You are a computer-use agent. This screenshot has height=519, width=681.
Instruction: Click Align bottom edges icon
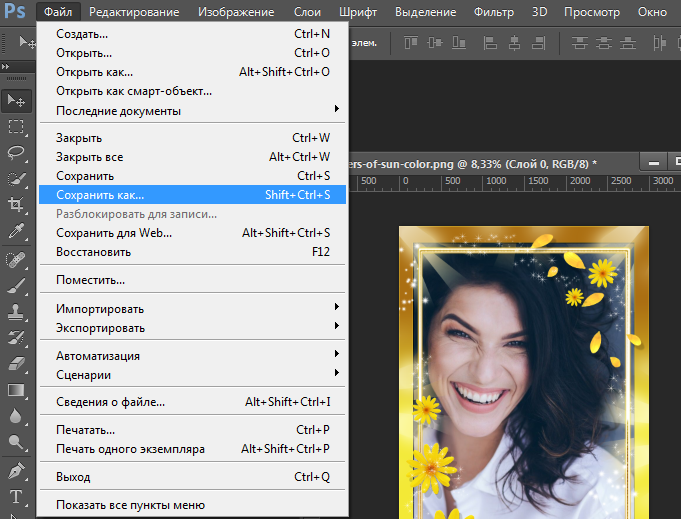pyautogui.click(x=459, y=43)
